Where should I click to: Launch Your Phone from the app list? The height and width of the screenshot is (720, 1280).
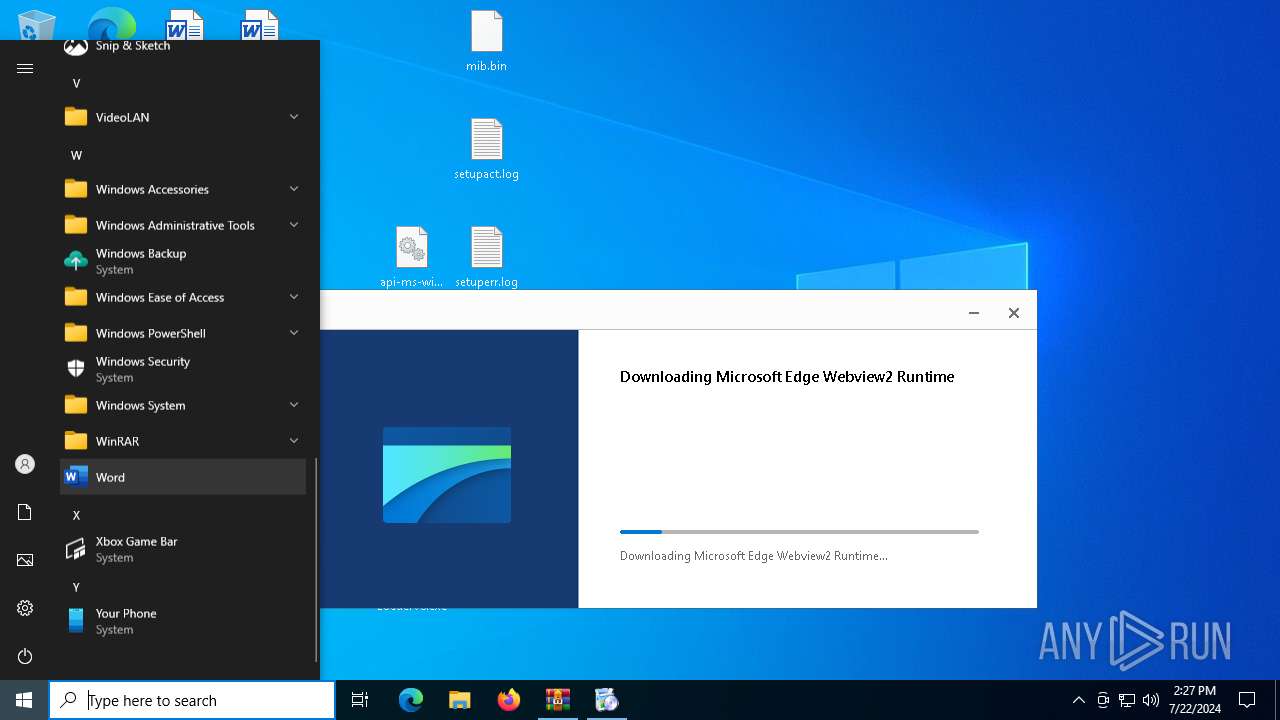point(183,621)
